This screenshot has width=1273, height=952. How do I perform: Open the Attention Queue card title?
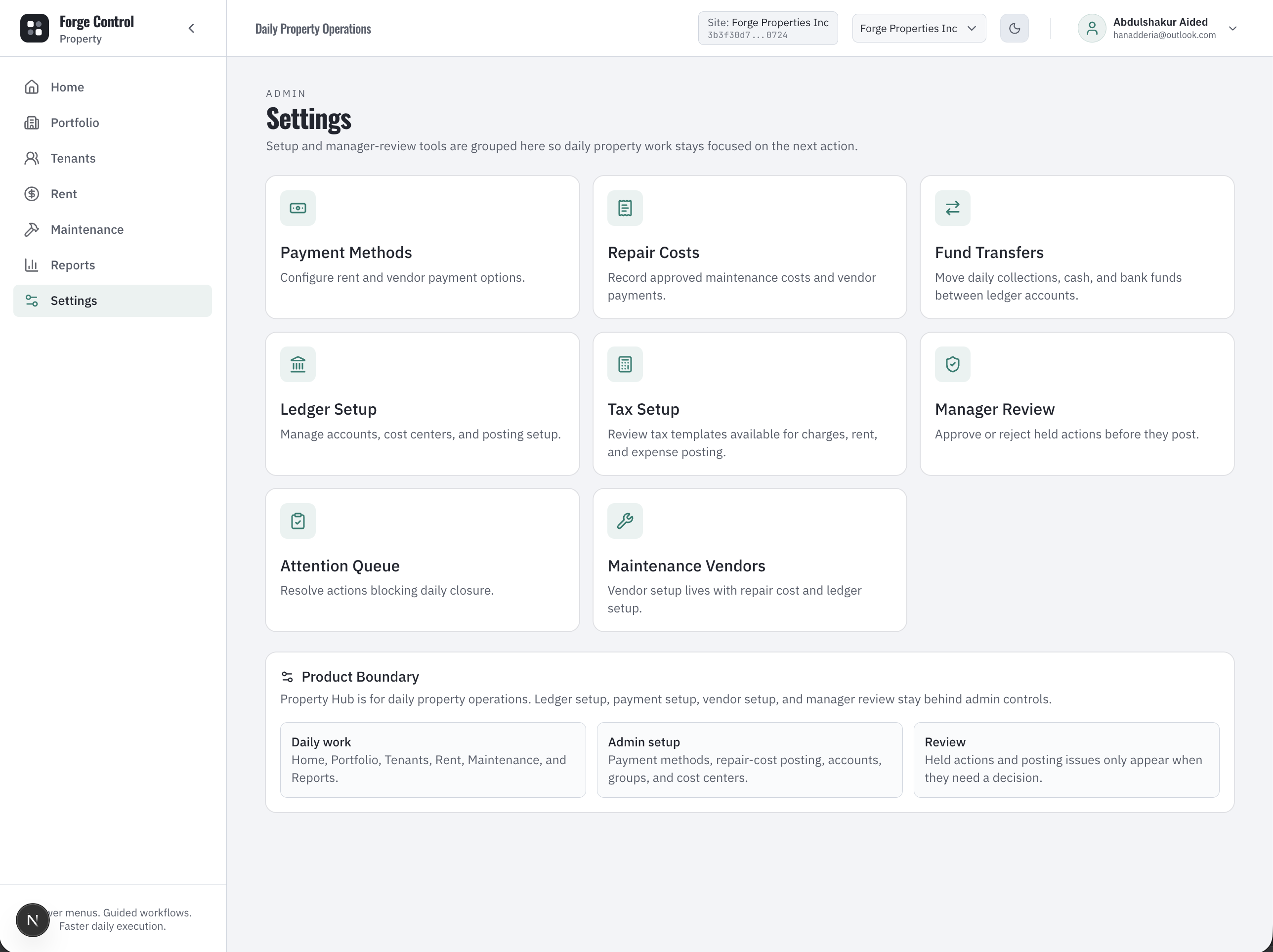pos(339,566)
